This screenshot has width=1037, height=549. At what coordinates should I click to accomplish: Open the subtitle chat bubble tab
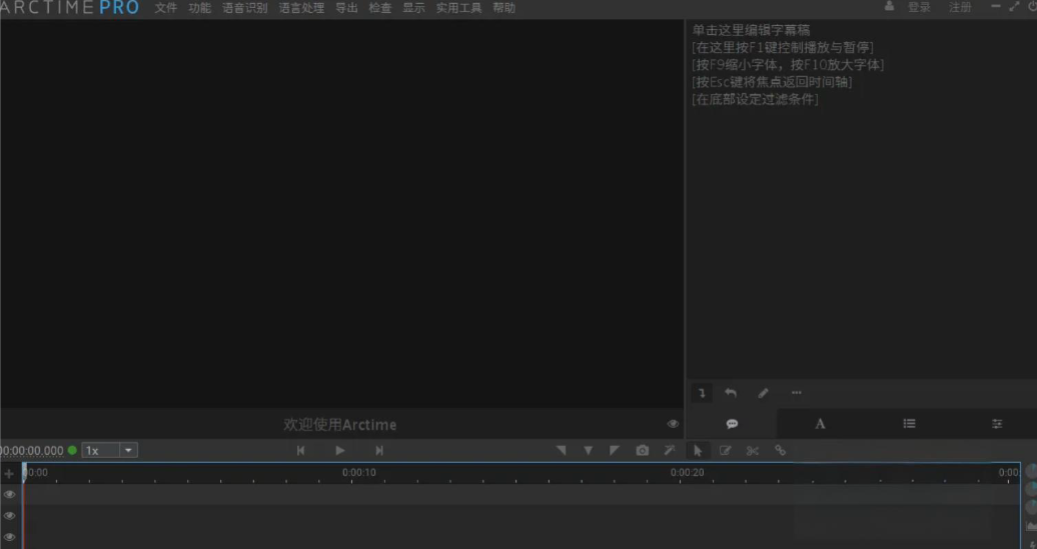point(732,424)
